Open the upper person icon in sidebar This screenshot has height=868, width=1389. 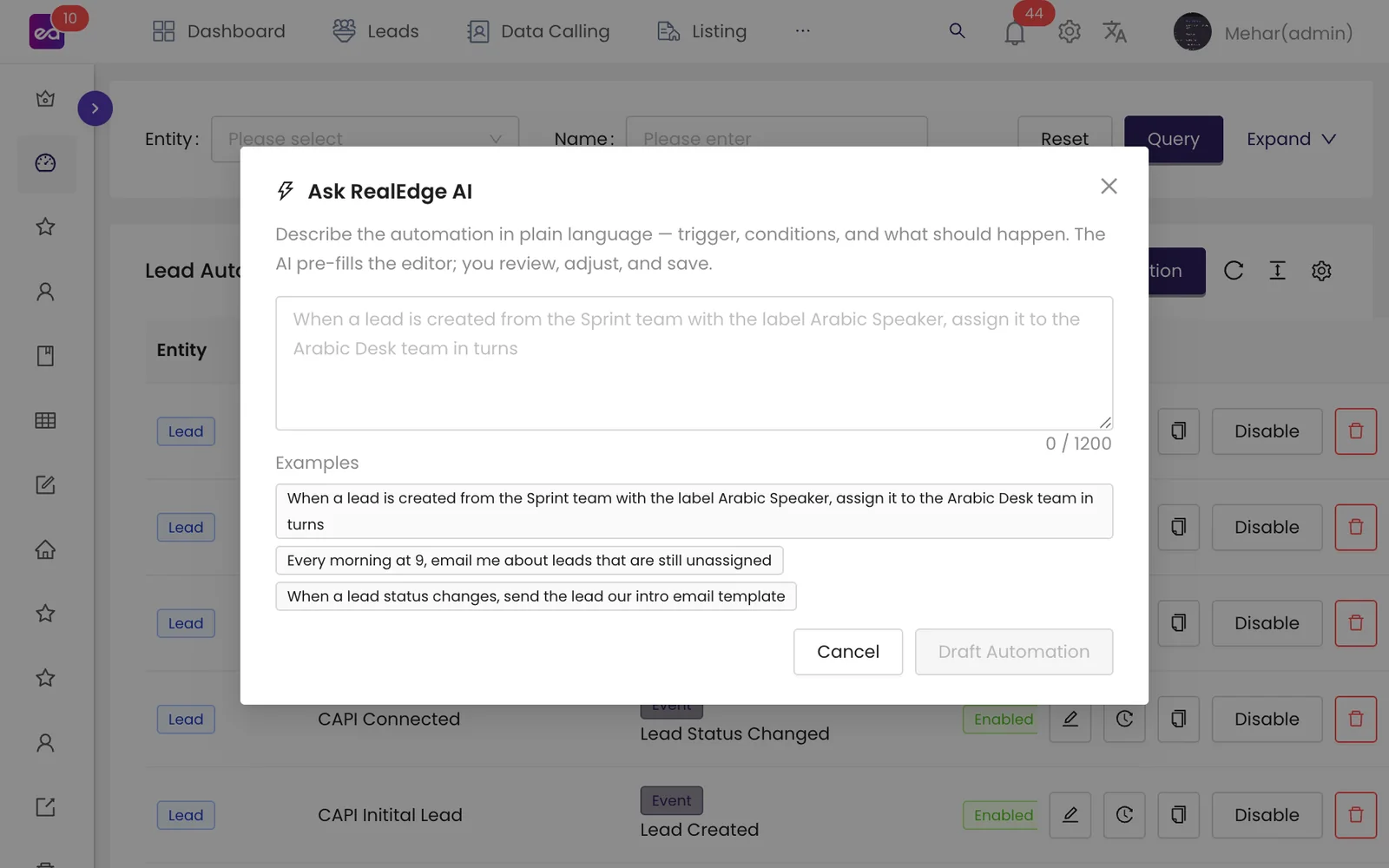45,292
